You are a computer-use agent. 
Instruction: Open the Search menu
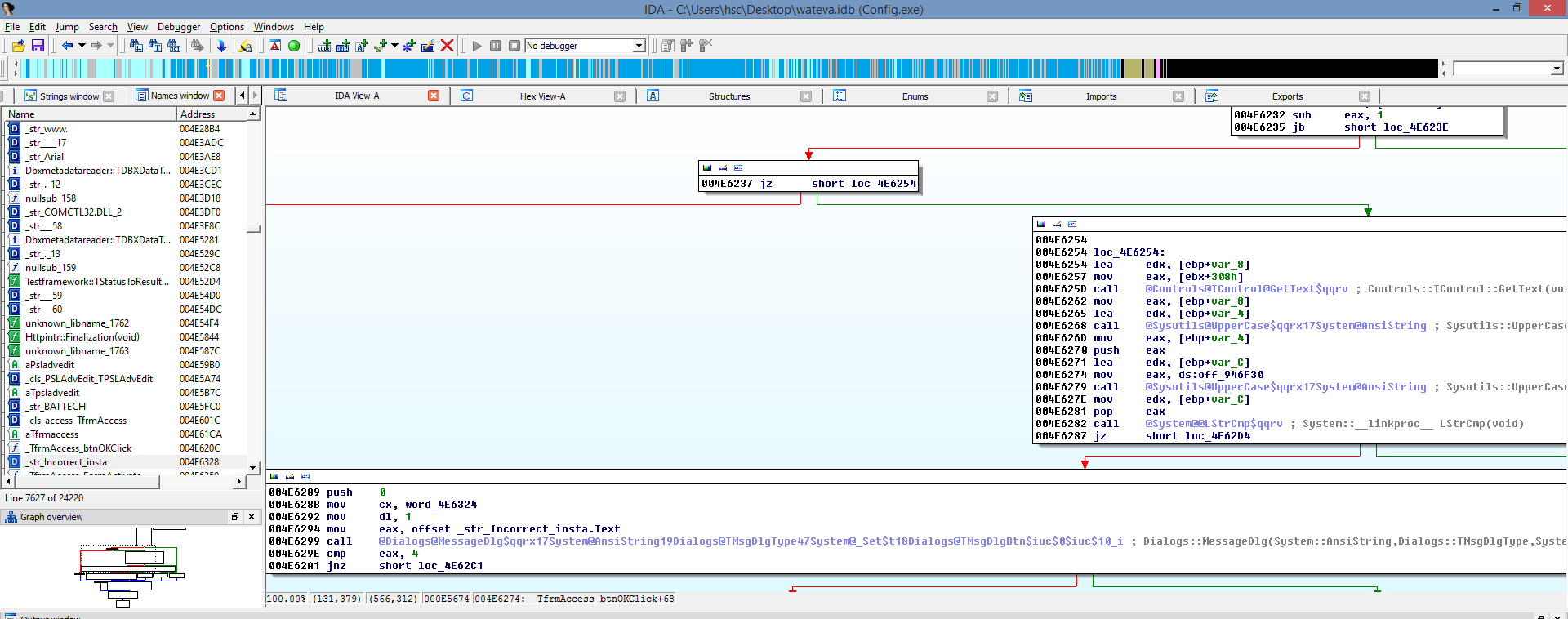[103, 27]
